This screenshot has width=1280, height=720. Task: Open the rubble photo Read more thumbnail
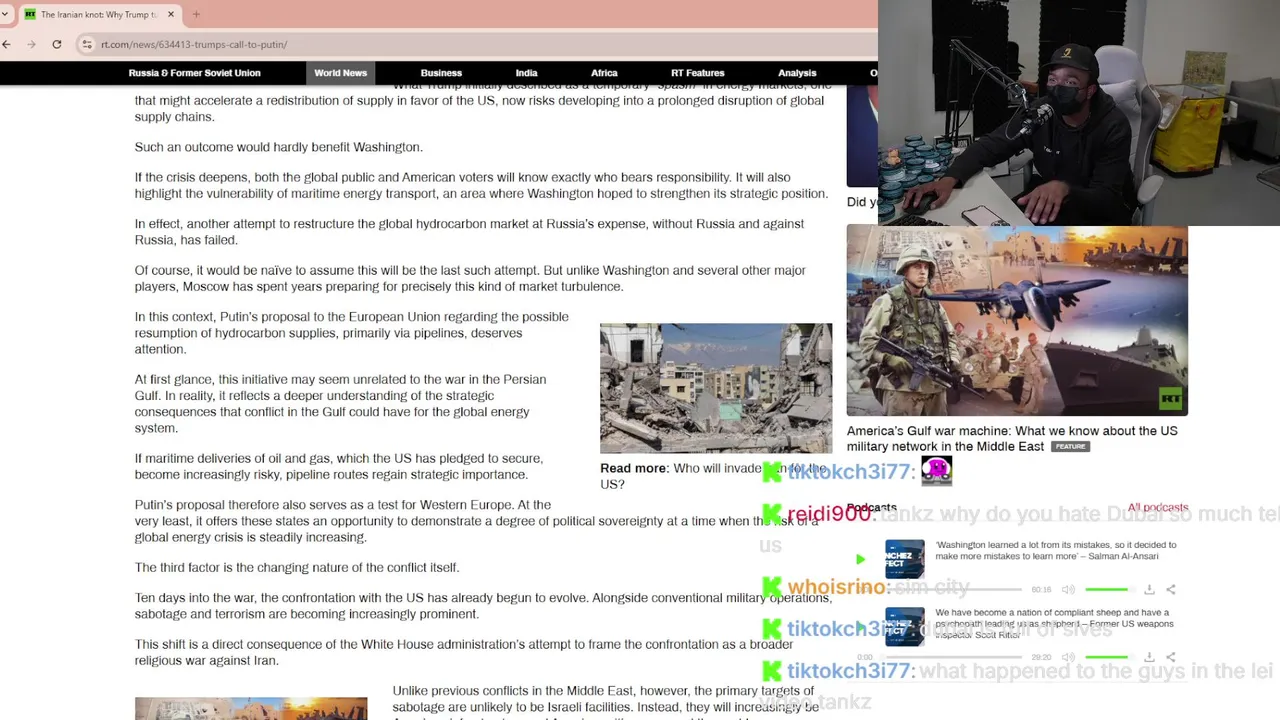716,388
